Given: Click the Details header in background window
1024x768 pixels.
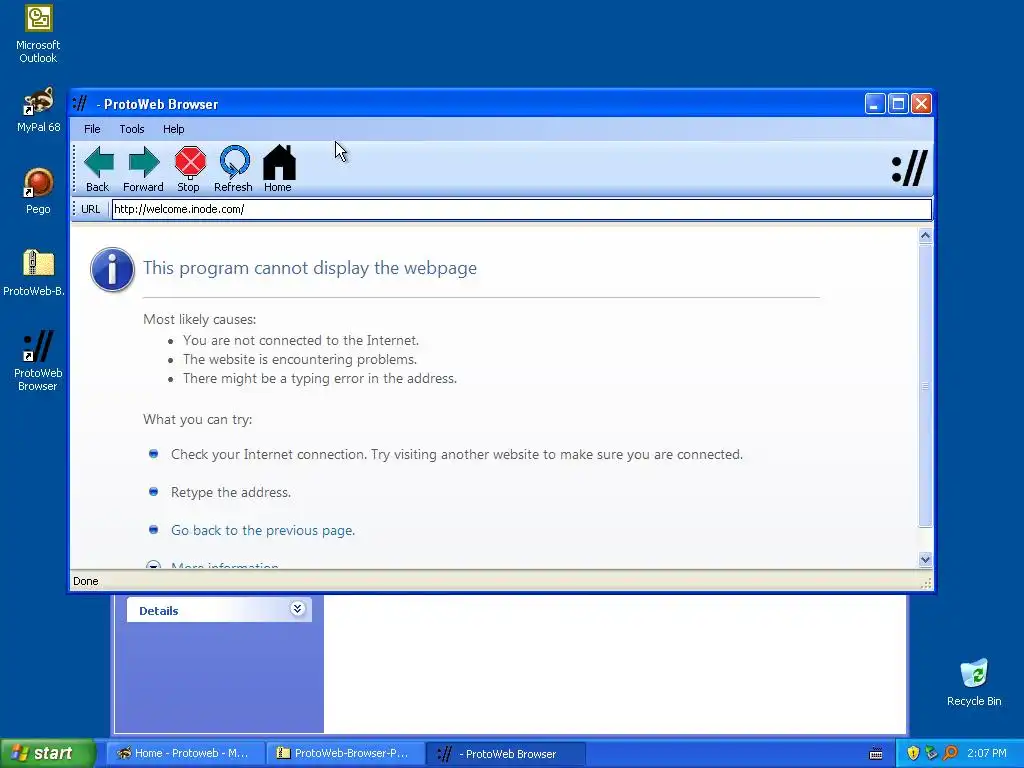Looking at the screenshot, I should [x=219, y=610].
